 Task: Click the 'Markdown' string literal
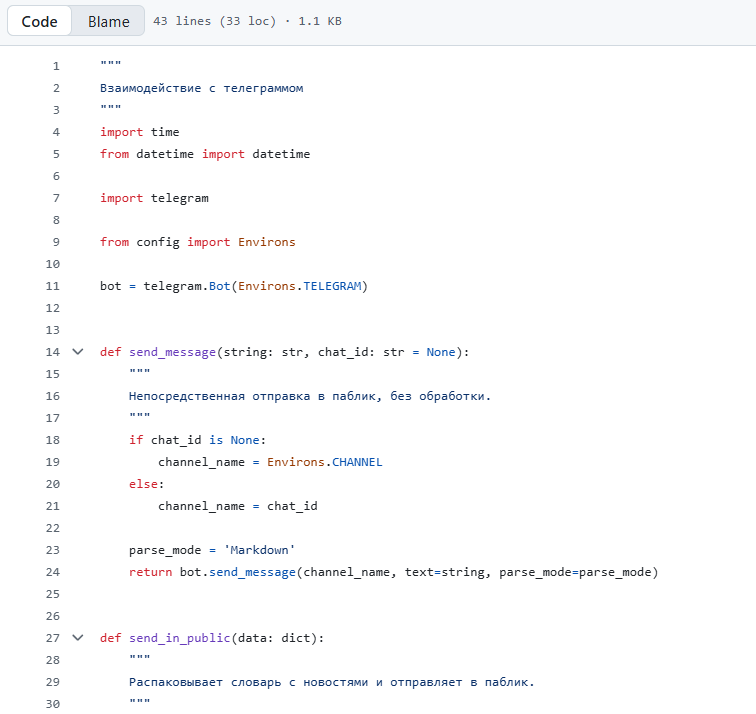(x=259, y=550)
